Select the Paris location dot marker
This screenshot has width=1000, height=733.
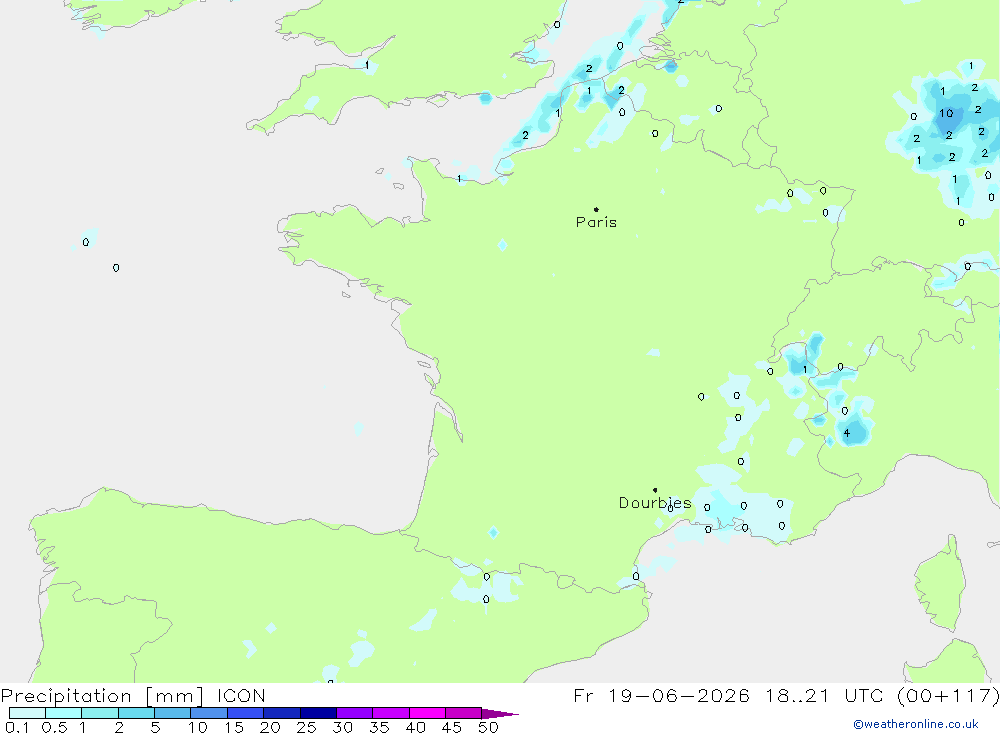596,209
